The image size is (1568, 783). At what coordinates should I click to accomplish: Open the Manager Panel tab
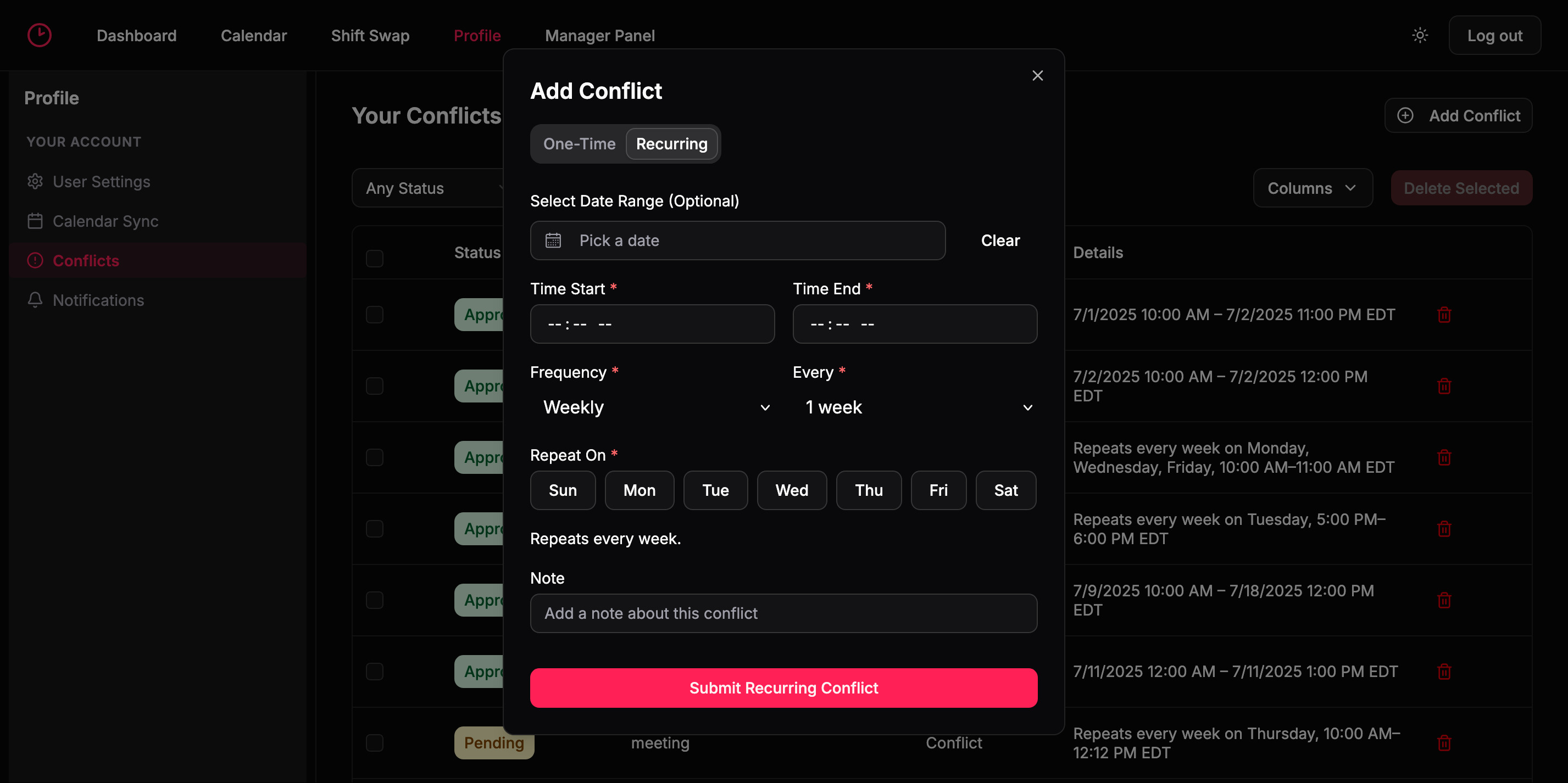click(x=600, y=35)
